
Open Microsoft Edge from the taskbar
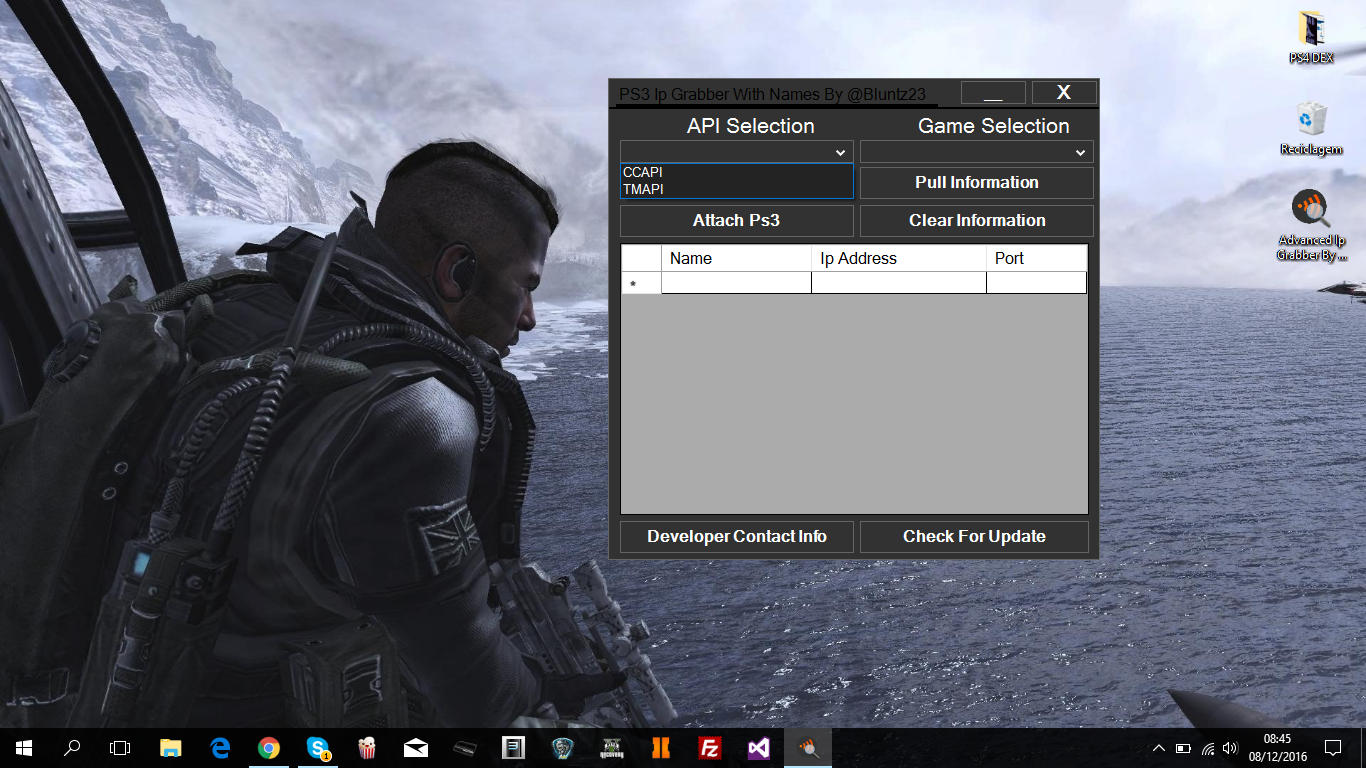click(x=220, y=748)
